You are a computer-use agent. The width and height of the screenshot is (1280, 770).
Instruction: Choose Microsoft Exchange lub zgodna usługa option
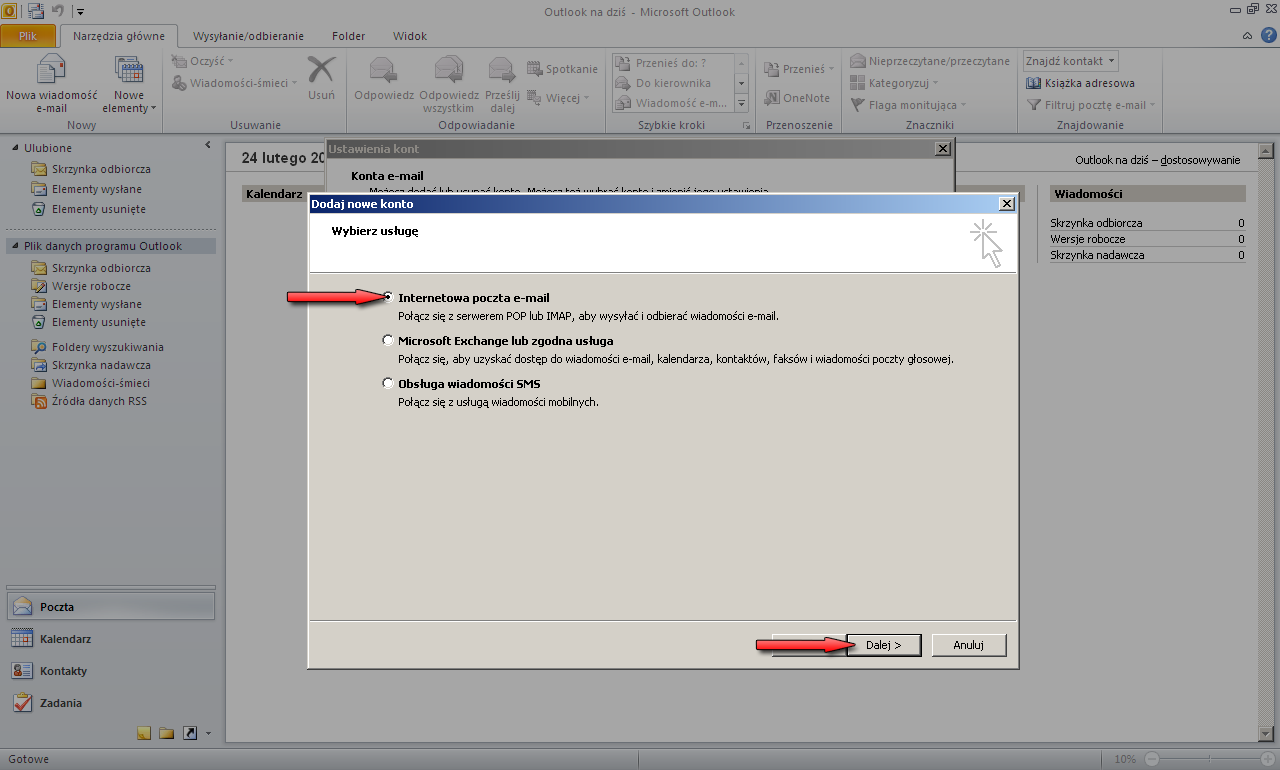click(x=388, y=340)
